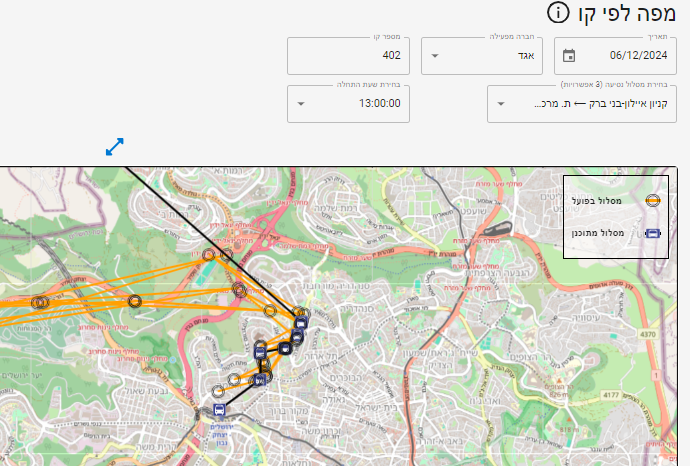Click the blue bus stop marker left of Tel Arza
The width and height of the screenshot is (690, 466).
(x=285, y=349)
